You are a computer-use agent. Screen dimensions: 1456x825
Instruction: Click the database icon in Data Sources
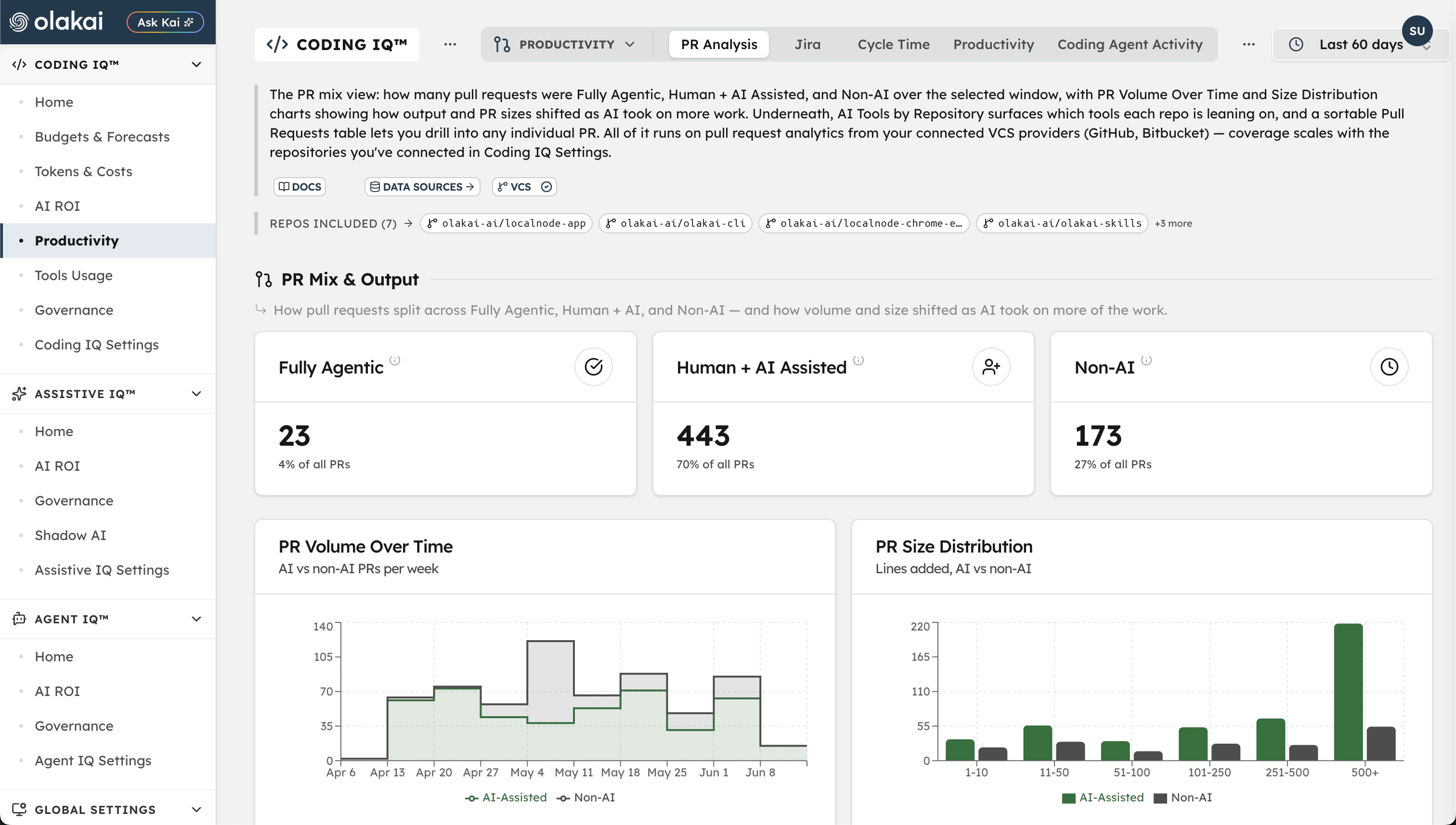[375, 186]
